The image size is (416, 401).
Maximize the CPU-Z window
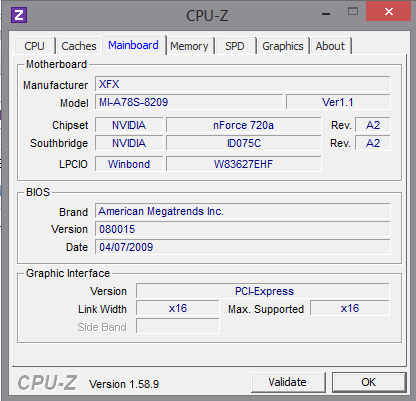click(x=353, y=12)
